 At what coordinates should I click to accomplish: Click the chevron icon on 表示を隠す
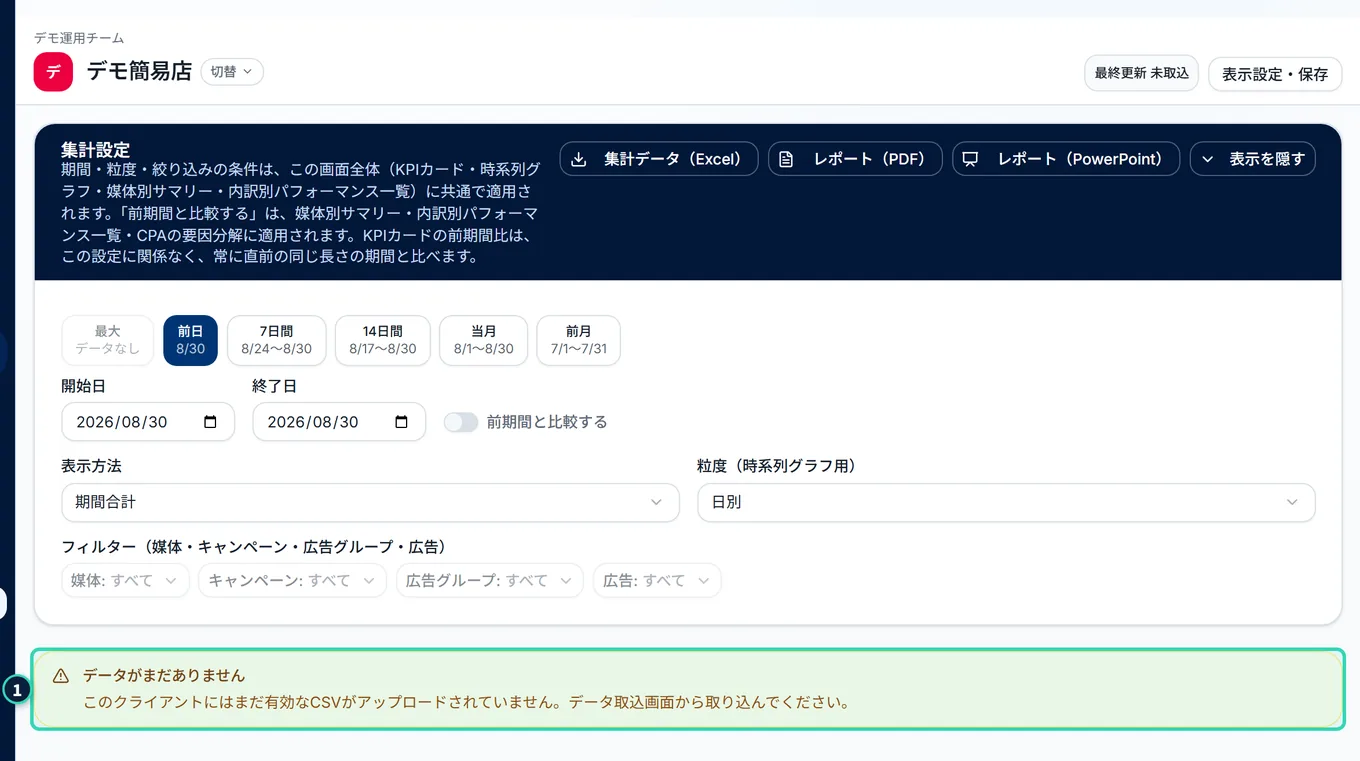[x=1208, y=159]
